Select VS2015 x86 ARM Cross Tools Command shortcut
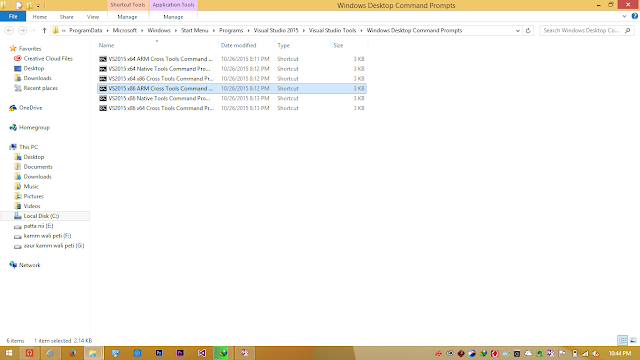640x360 pixels. click(x=231, y=89)
